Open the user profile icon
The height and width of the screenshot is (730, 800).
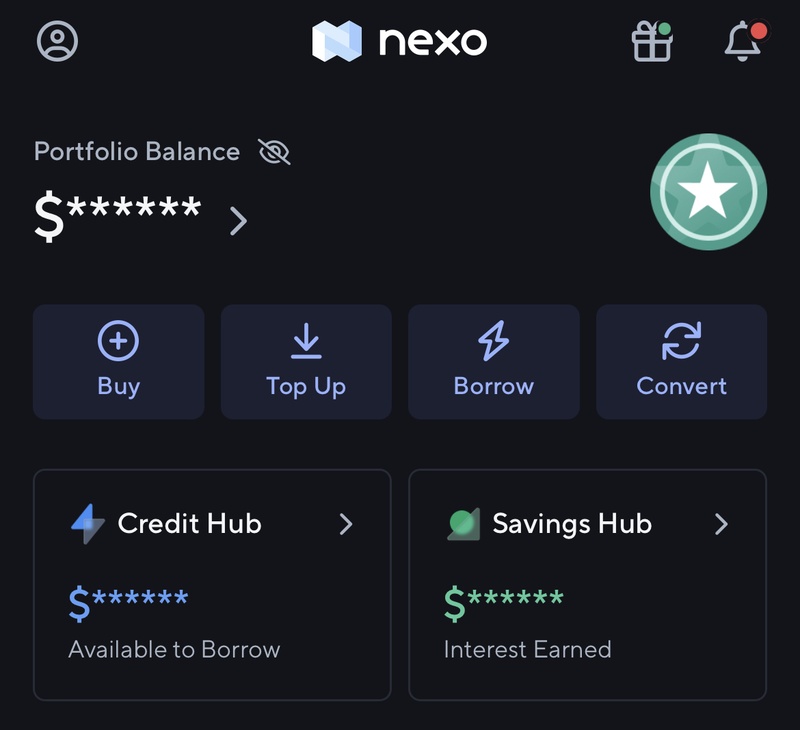(x=57, y=41)
